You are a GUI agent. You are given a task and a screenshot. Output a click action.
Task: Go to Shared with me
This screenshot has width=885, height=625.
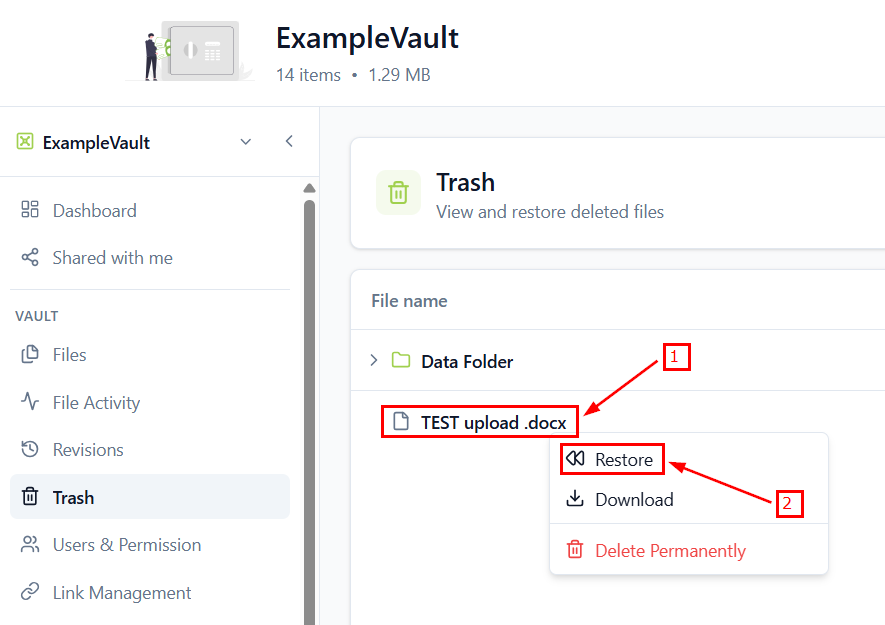point(112,258)
